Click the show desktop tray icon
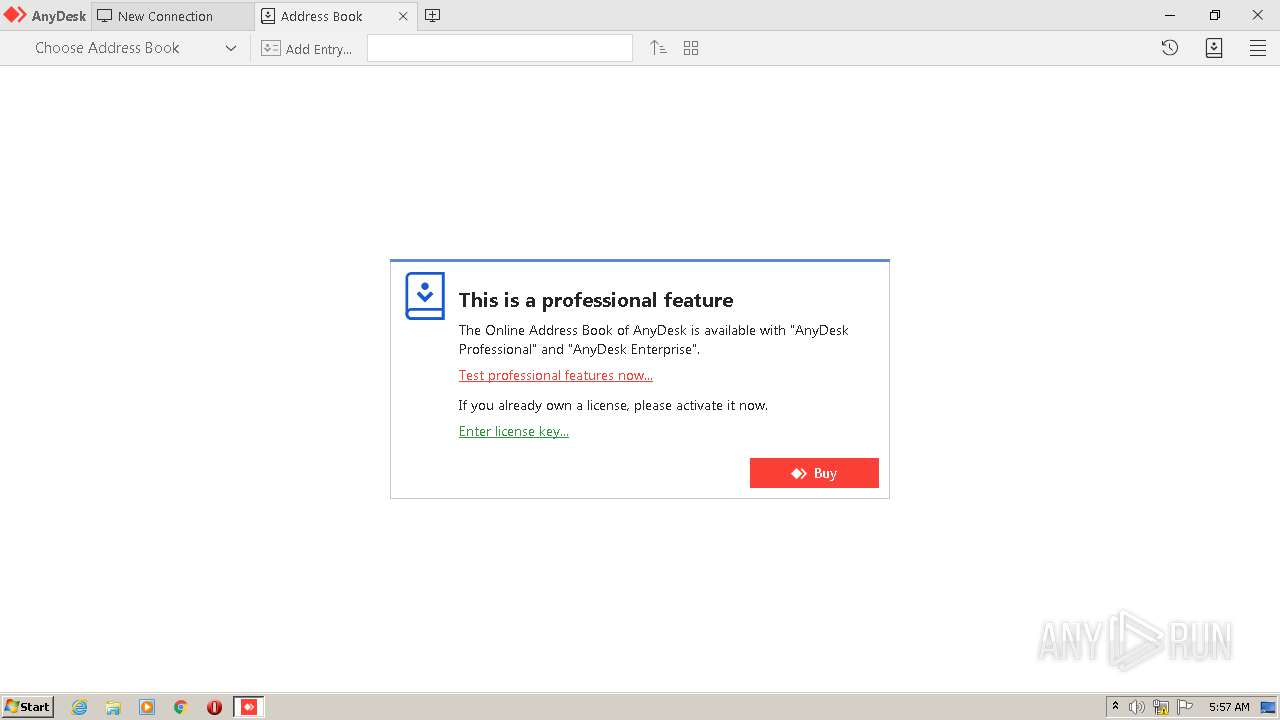 (1268, 707)
